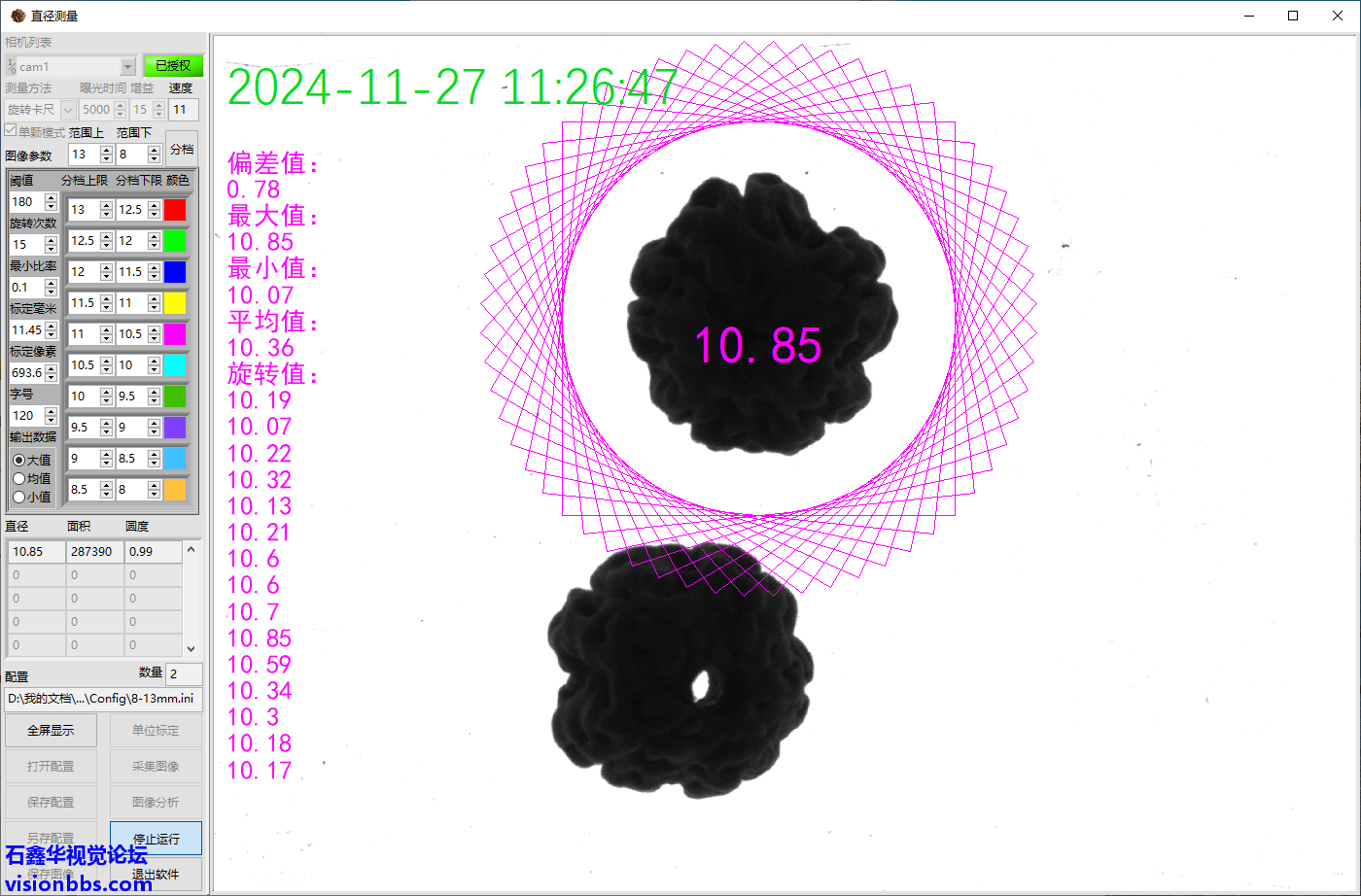Click the 最小比率 field showing 0.1

[26, 287]
